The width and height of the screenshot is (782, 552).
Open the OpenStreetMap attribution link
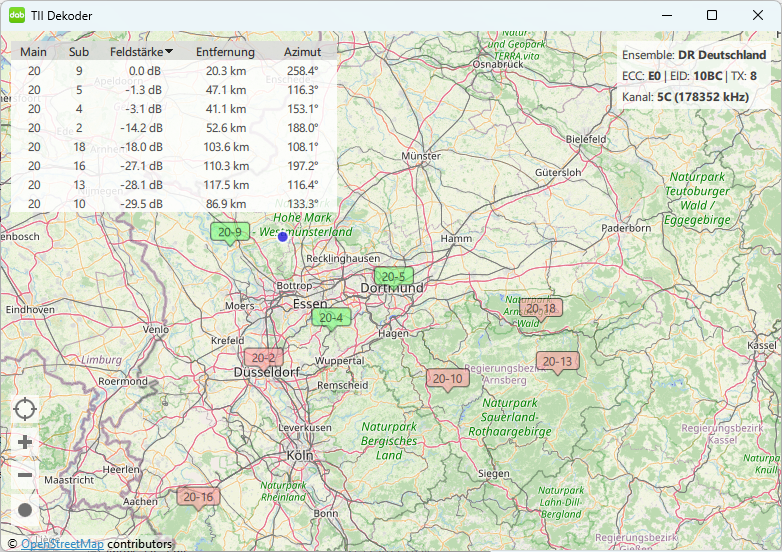(62, 544)
